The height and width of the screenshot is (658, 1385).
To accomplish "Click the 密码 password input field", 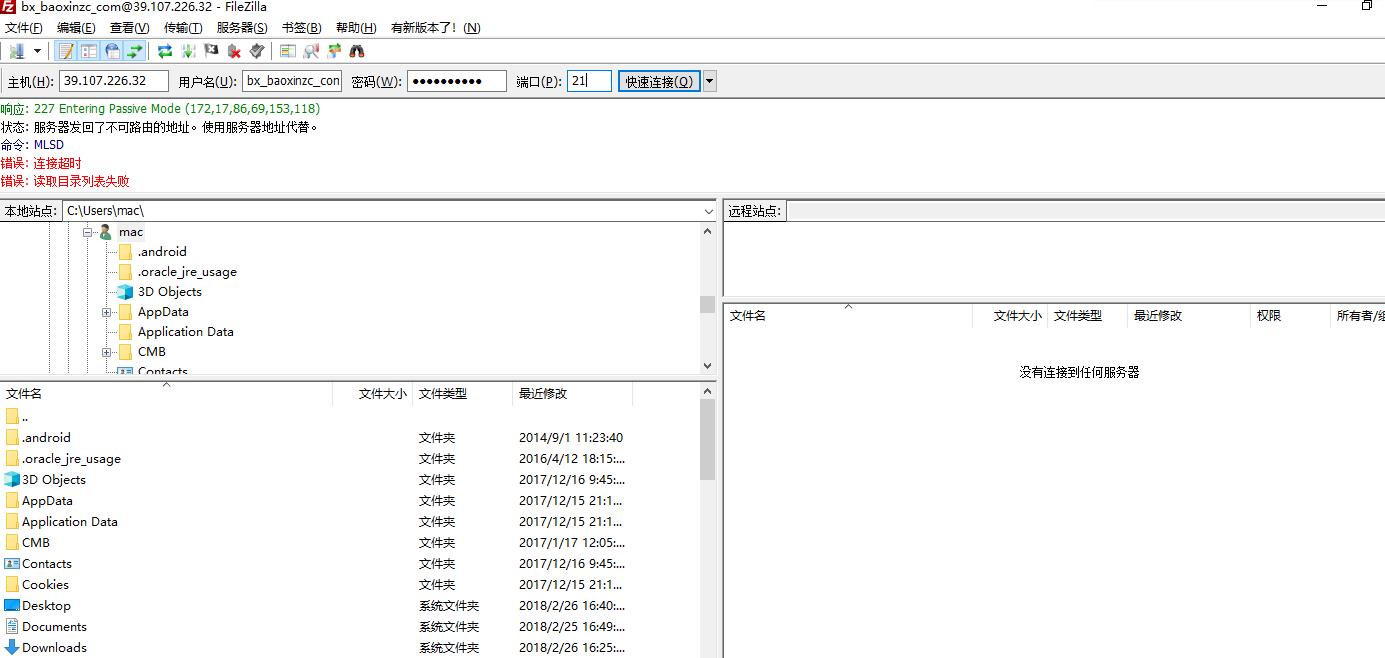I will 457,81.
